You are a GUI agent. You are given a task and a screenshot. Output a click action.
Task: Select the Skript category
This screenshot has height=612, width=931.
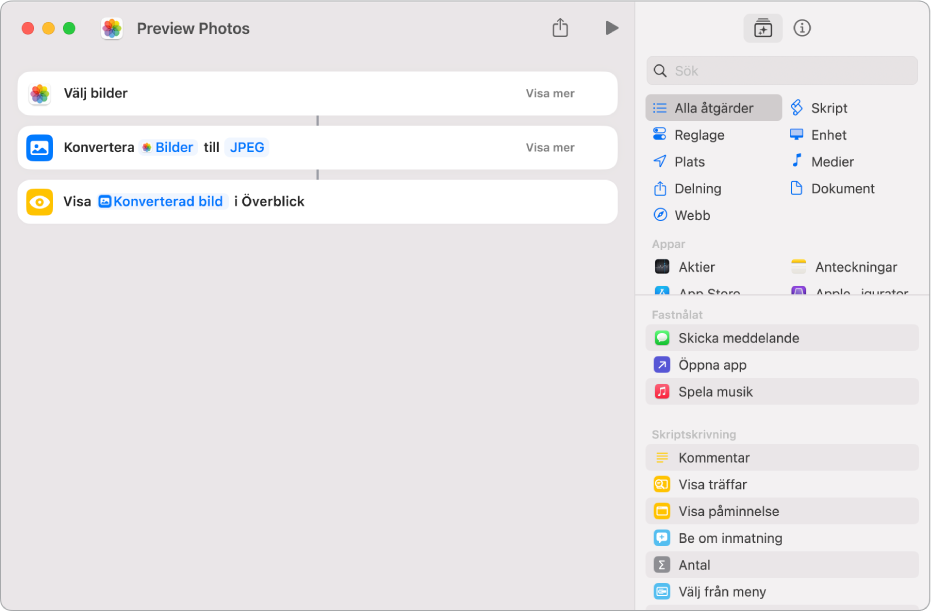click(x=818, y=108)
